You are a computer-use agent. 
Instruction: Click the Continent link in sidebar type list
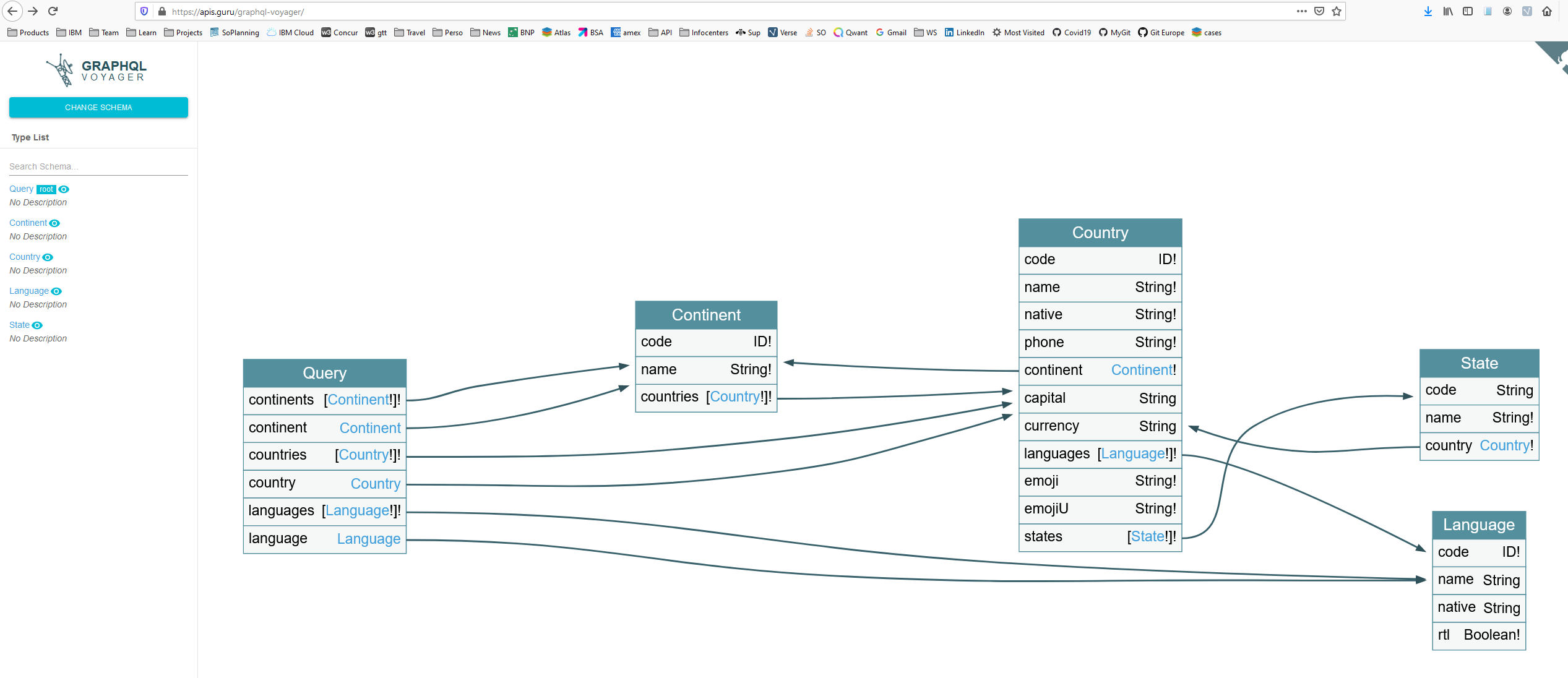(28, 223)
